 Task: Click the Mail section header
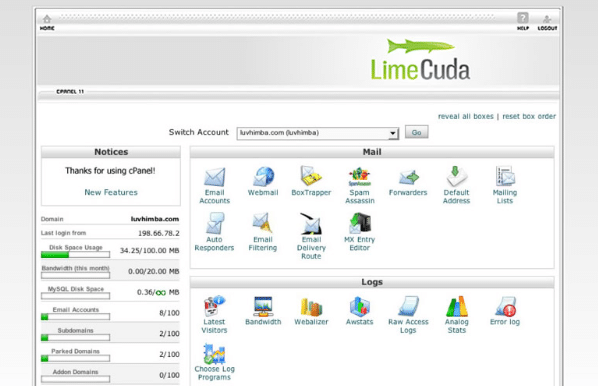(372, 152)
